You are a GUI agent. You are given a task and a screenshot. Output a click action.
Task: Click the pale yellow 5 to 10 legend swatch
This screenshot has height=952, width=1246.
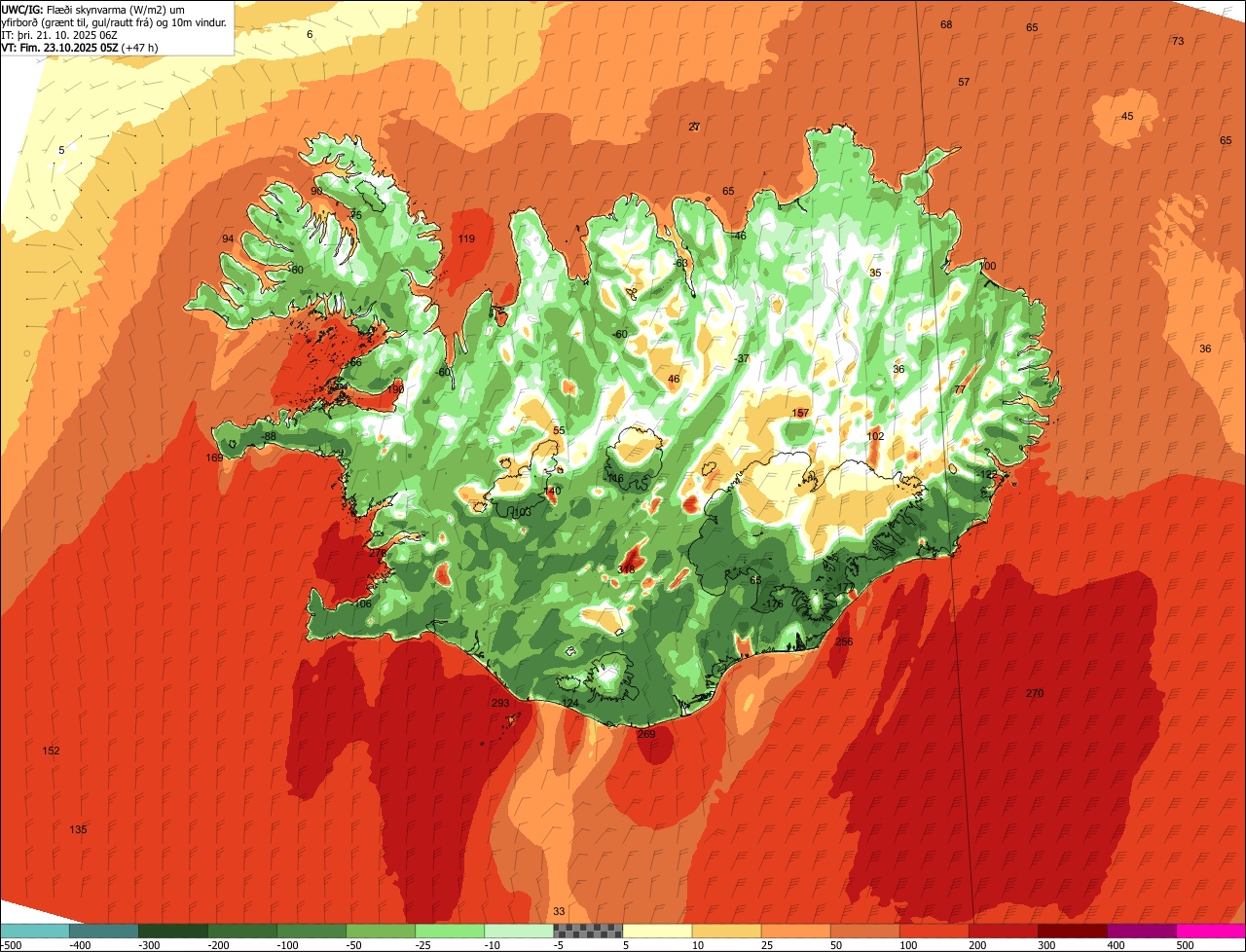[657, 931]
